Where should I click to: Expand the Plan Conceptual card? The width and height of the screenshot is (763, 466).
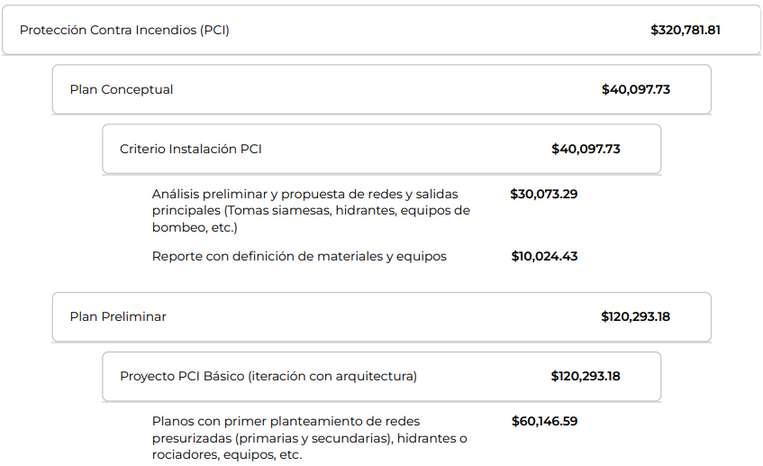click(x=382, y=90)
